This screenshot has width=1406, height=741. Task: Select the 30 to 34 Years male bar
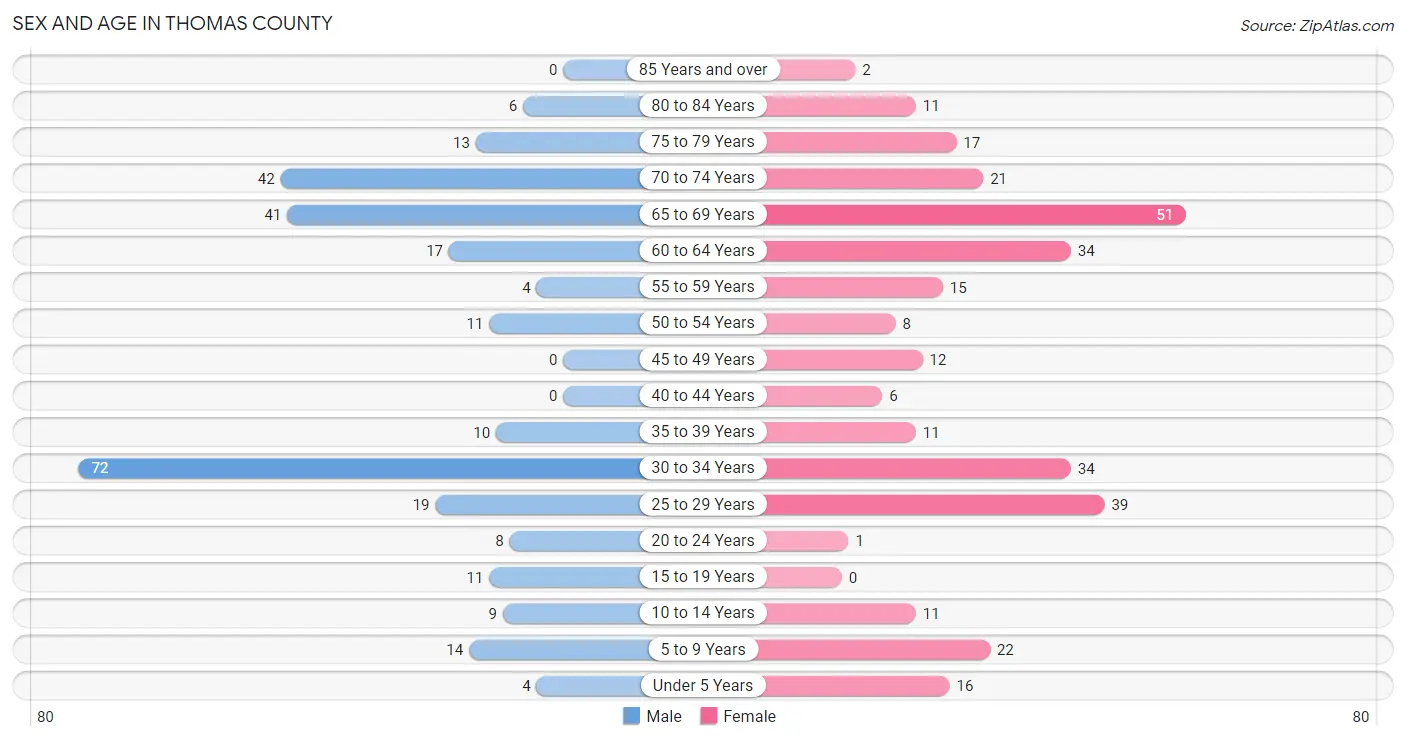click(x=360, y=468)
